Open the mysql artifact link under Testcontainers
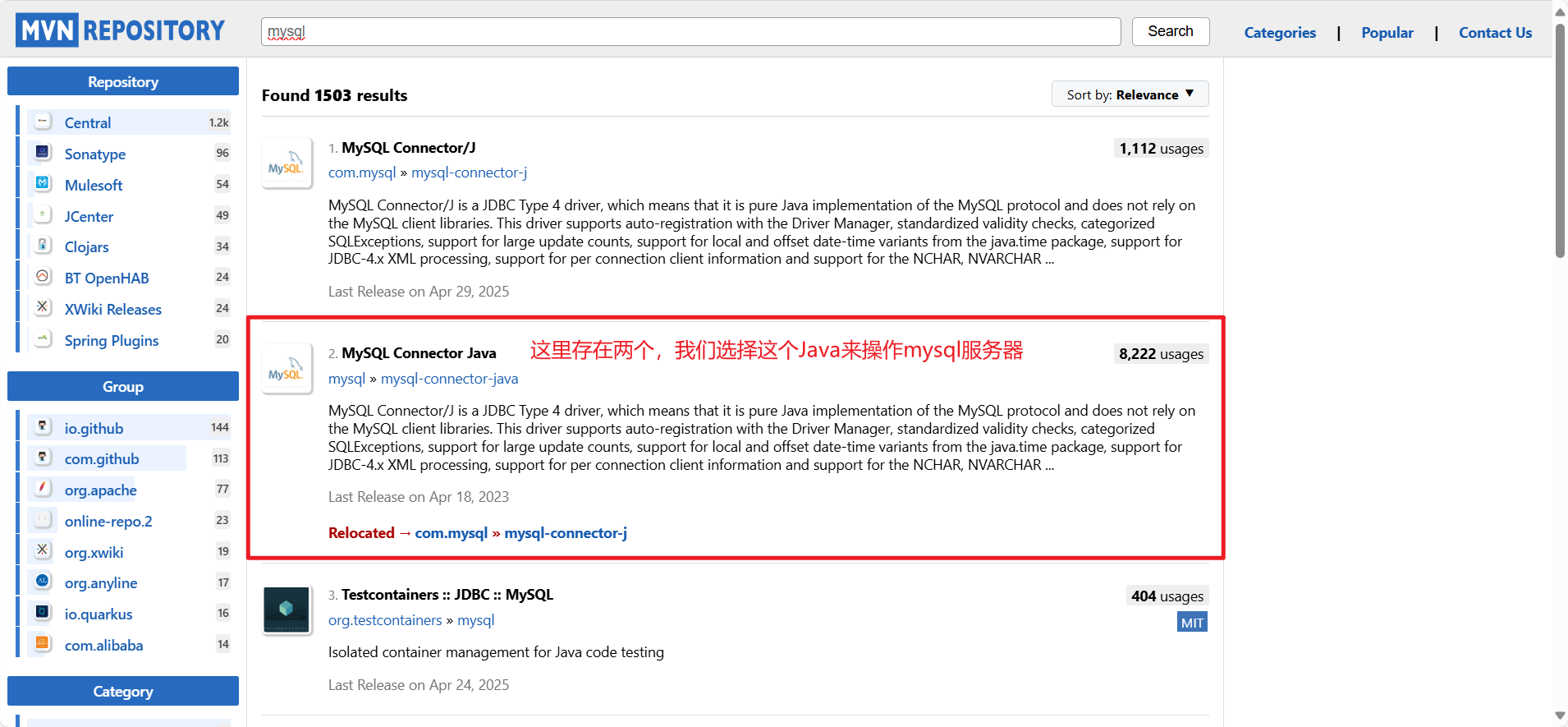This screenshot has height=727, width=1568. 475,619
